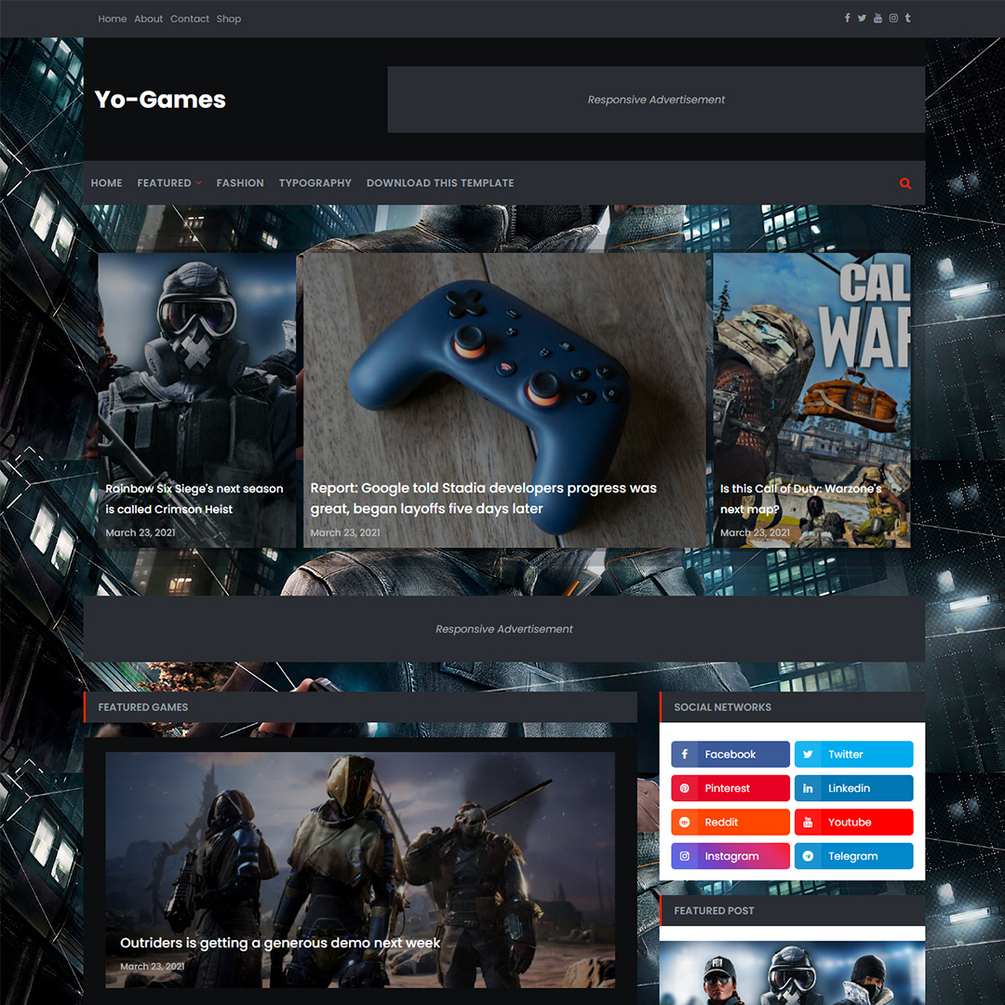
Task: Open the YouTube icon in the top bar
Action: coord(877,18)
